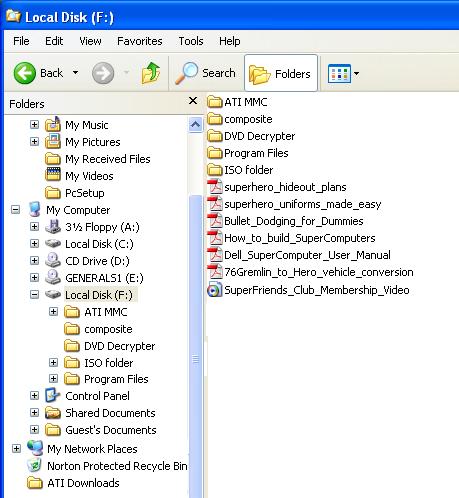459x498 pixels.
Task: Expand the Local Disk (C:) tree node
Action: coord(34,244)
